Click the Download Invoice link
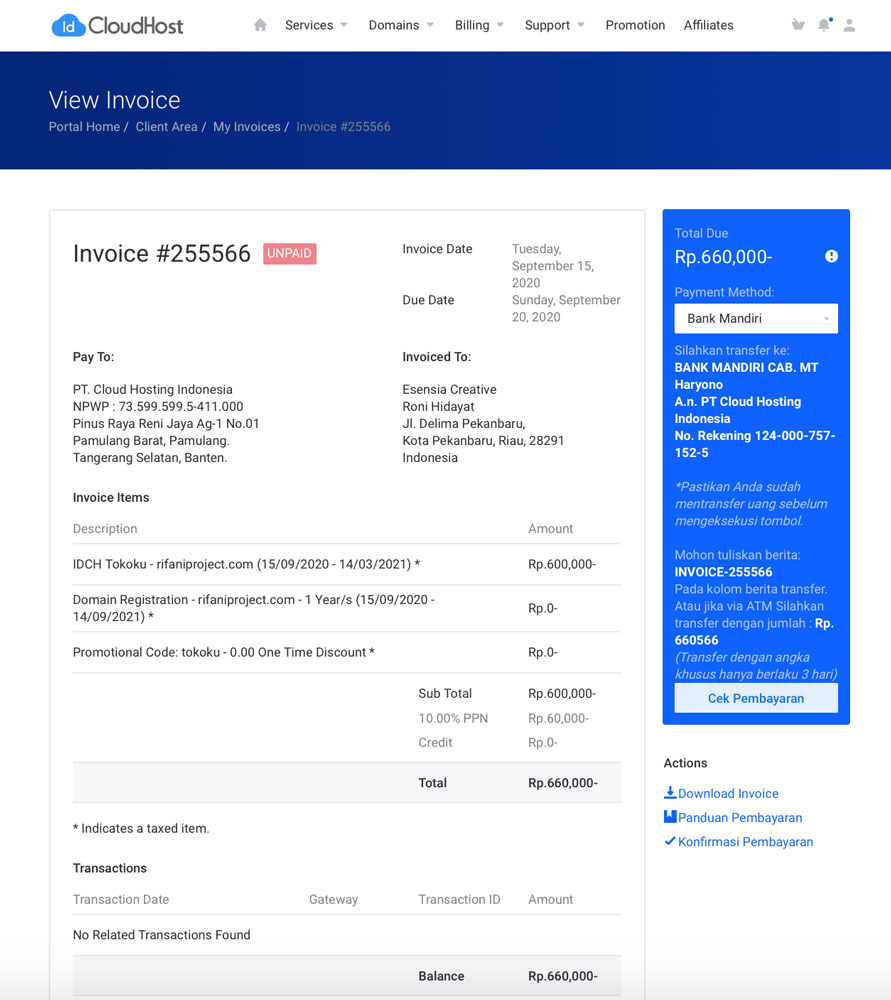 pyautogui.click(x=727, y=792)
